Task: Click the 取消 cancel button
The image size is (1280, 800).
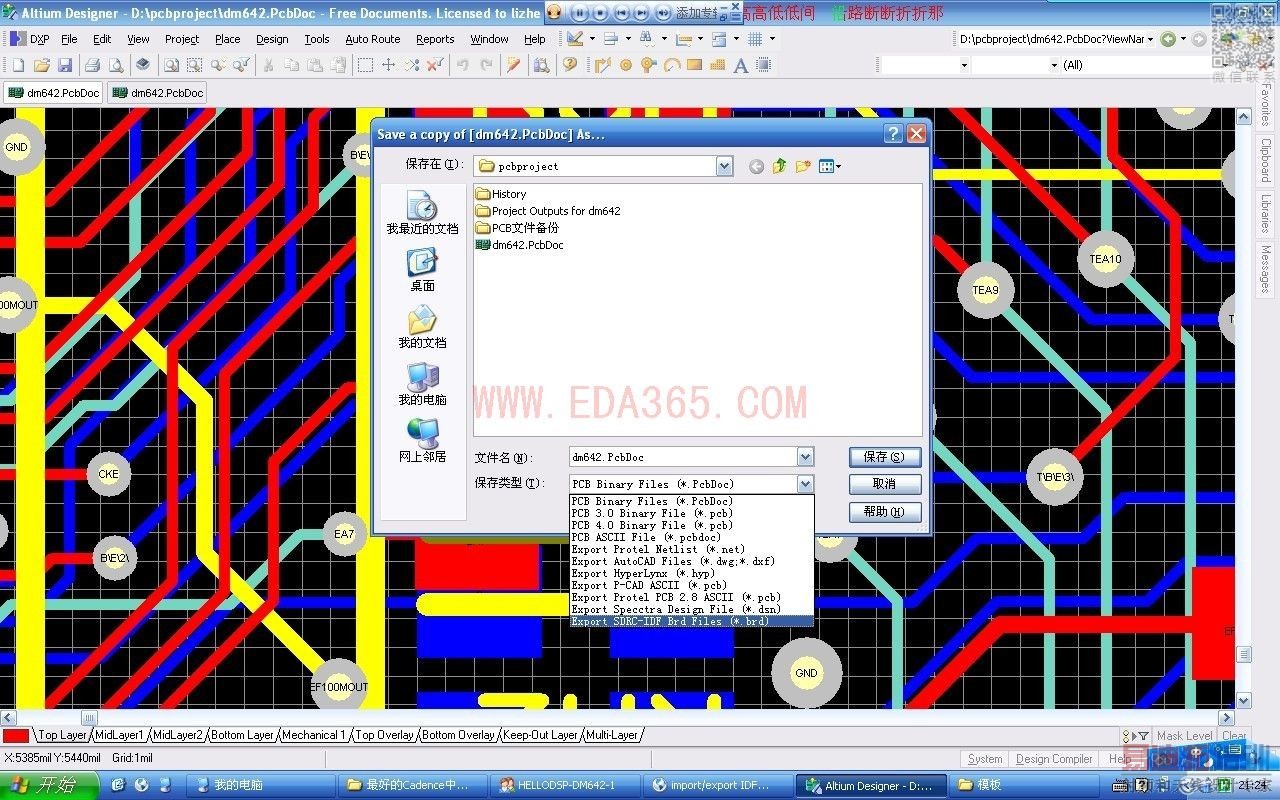Action: click(x=885, y=484)
